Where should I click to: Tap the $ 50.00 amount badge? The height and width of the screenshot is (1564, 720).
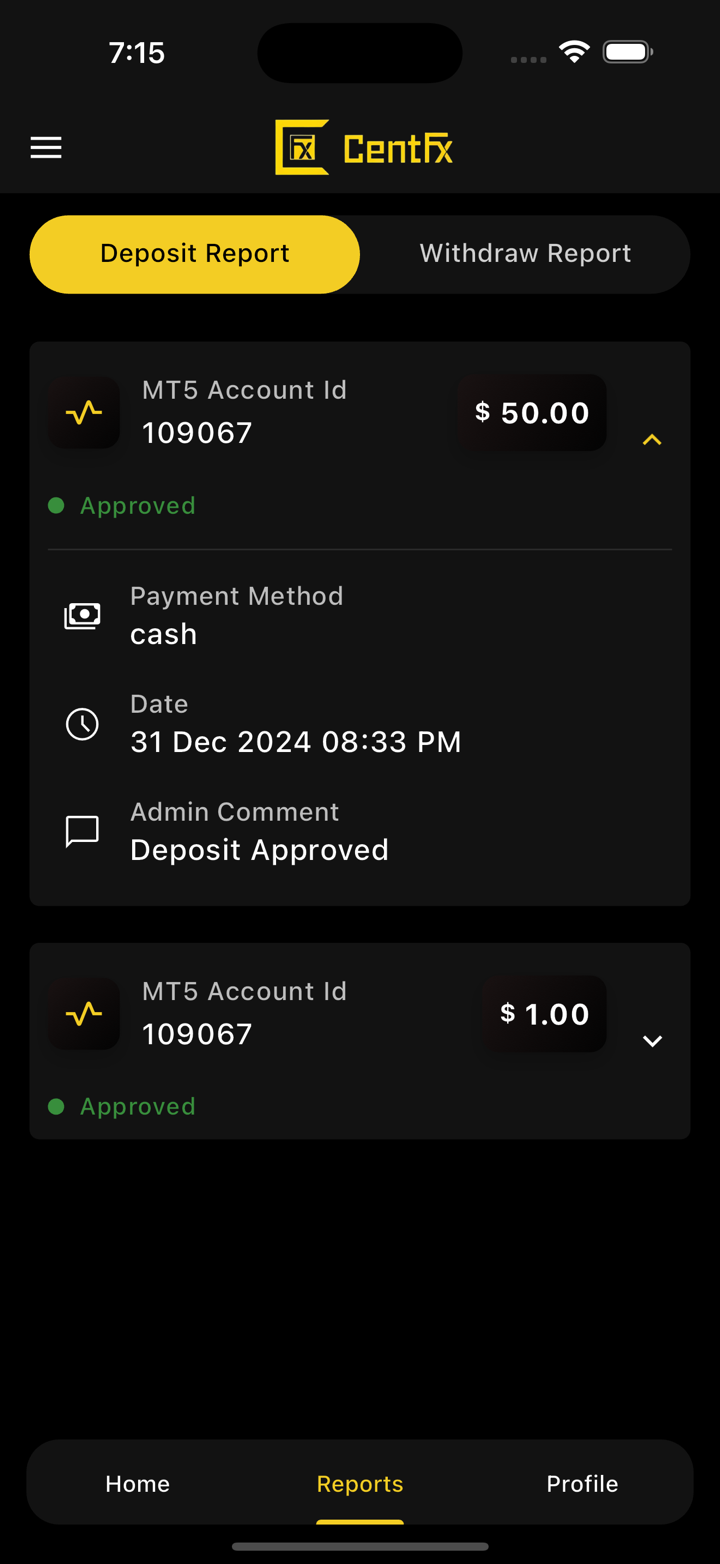532,413
